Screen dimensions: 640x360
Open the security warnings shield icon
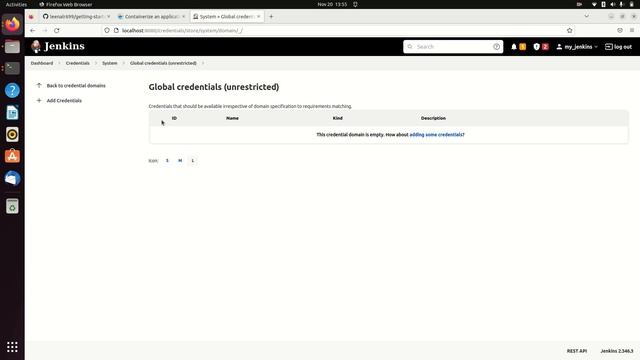click(536, 47)
